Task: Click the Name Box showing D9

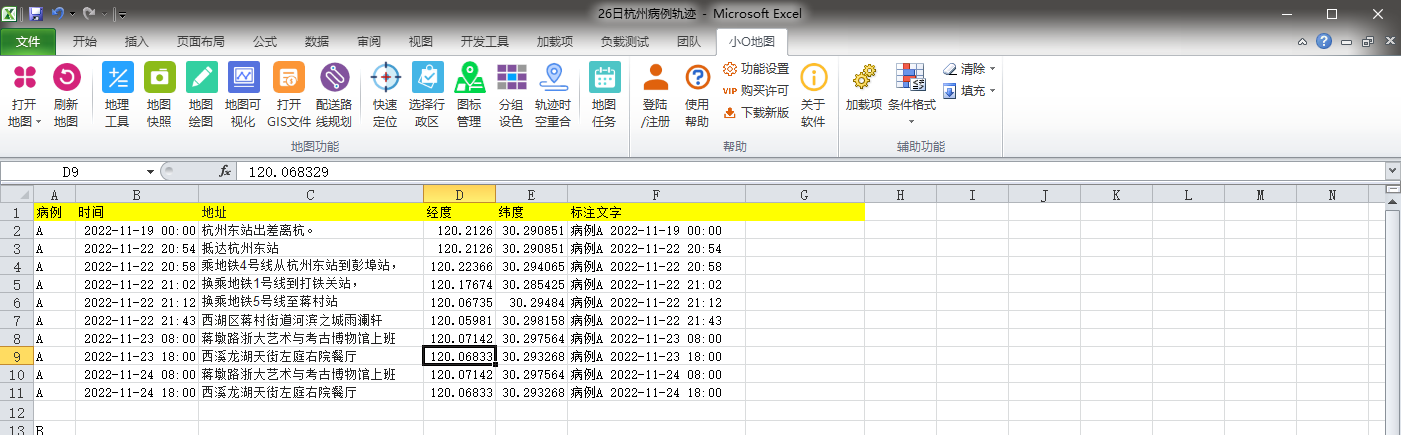Action: (x=72, y=172)
